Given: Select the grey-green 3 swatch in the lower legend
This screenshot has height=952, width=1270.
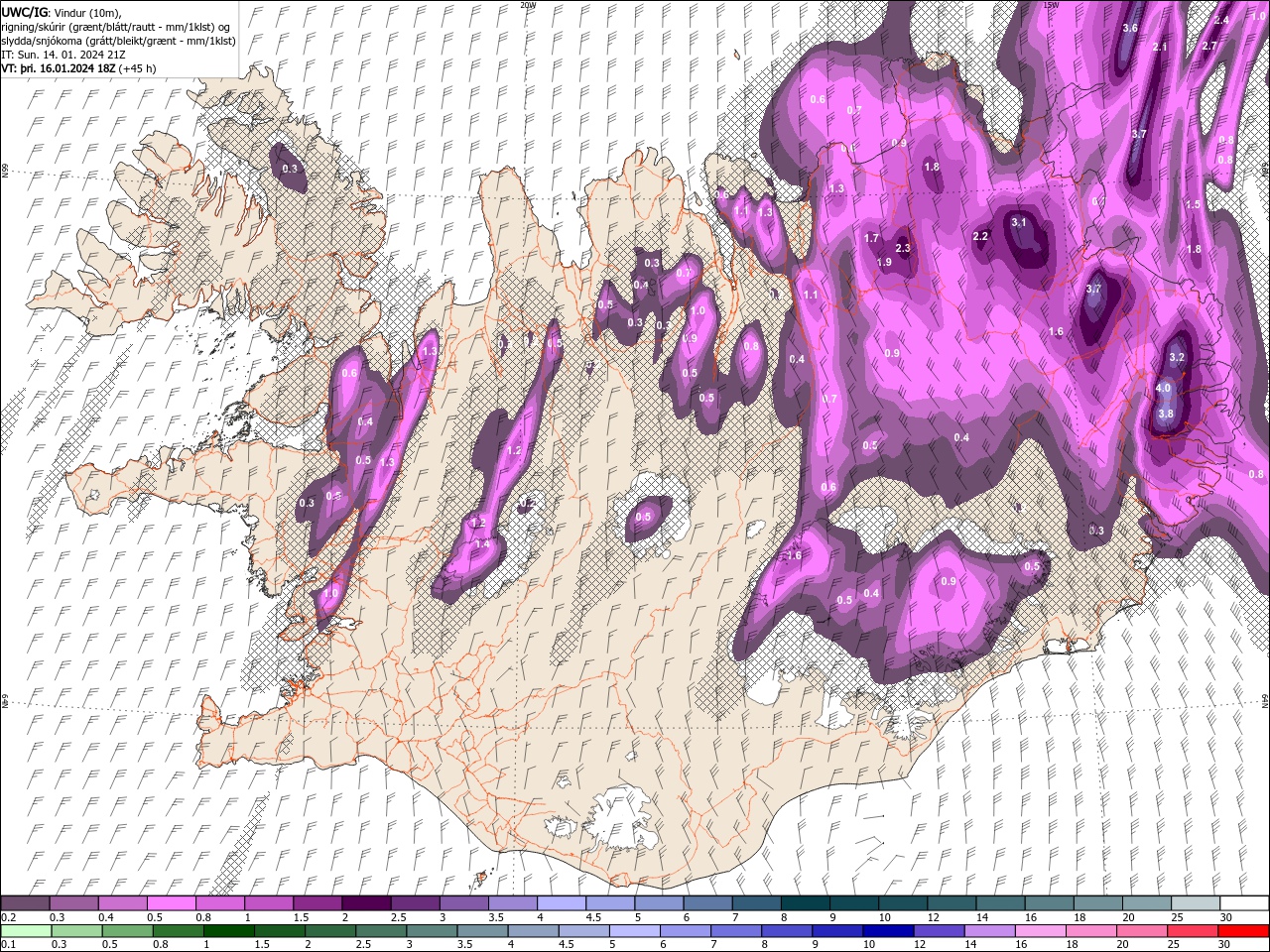Looking at the screenshot, I should click(432, 930).
